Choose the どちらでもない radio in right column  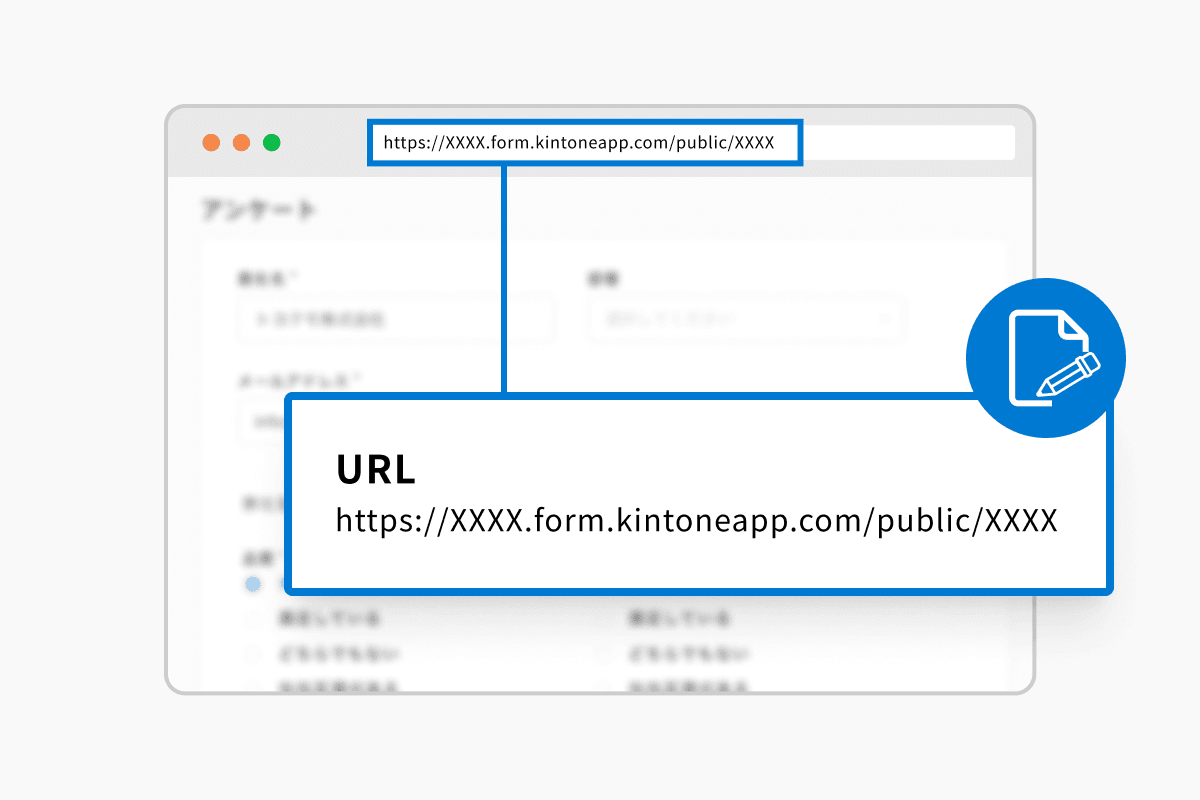click(x=603, y=655)
